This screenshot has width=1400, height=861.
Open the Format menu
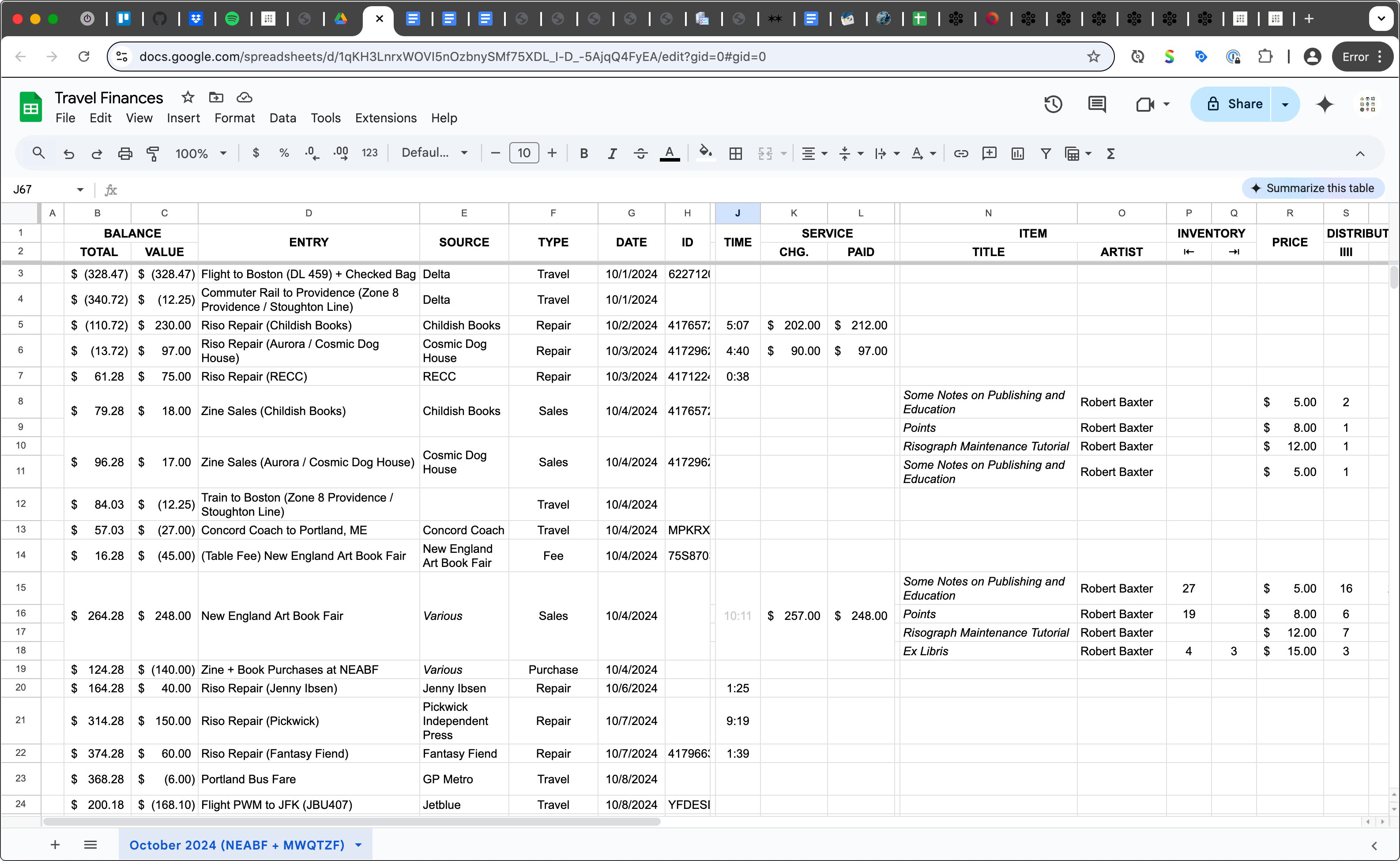pyautogui.click(x=234, y=118)
